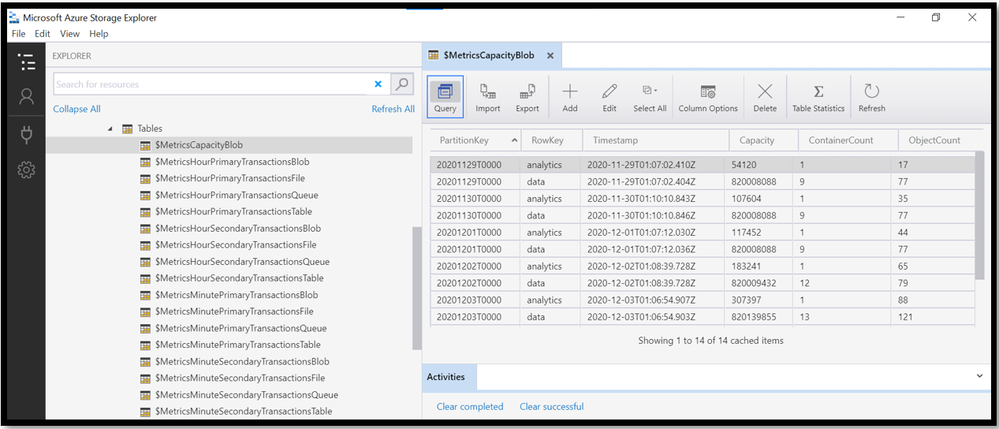The image size is (999, 429).
Task: Click the Query toolbar button
Action: tap(445, 97)
